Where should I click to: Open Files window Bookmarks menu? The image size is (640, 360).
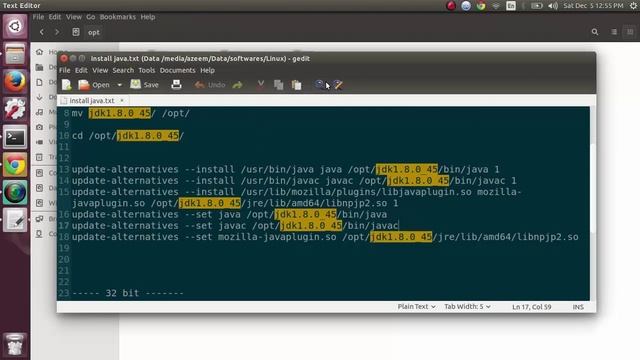118,17
